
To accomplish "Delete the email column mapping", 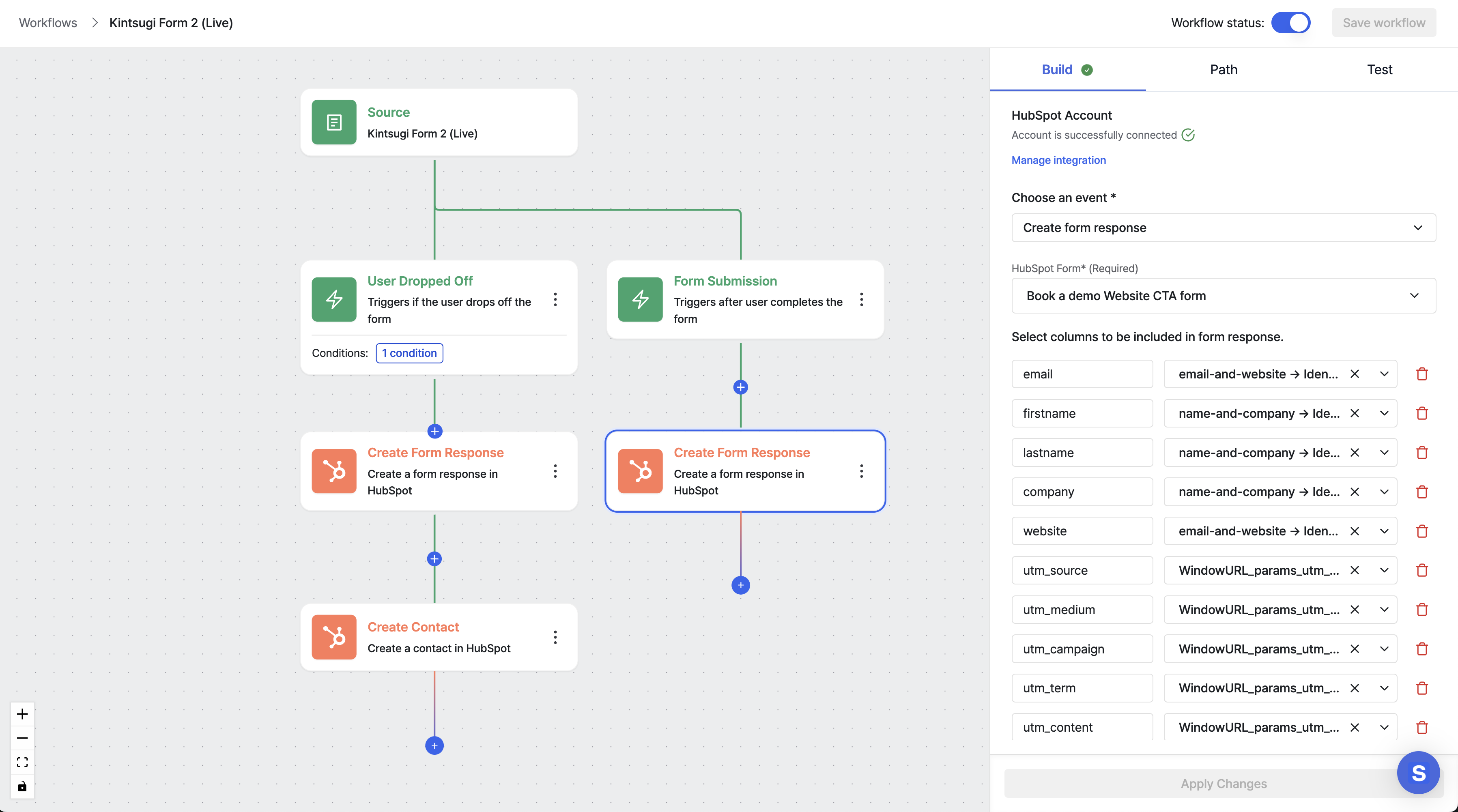I will click(x=1422, y=374).
